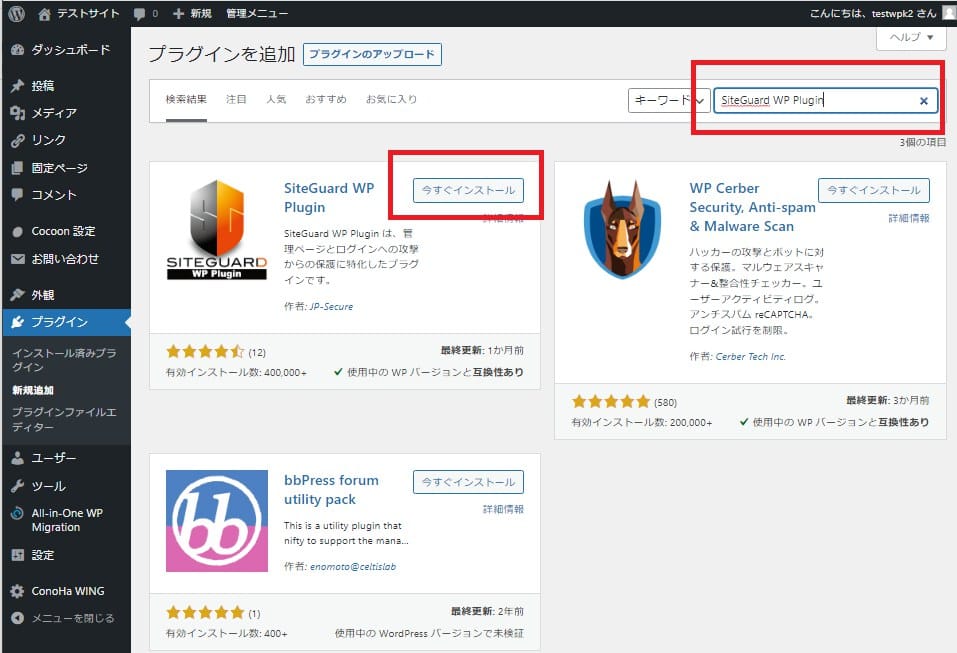Click the pages icon for 固定ページ
Image resolution: width=957 pixels, height=653 pixels.
click(x=18, y=168)
